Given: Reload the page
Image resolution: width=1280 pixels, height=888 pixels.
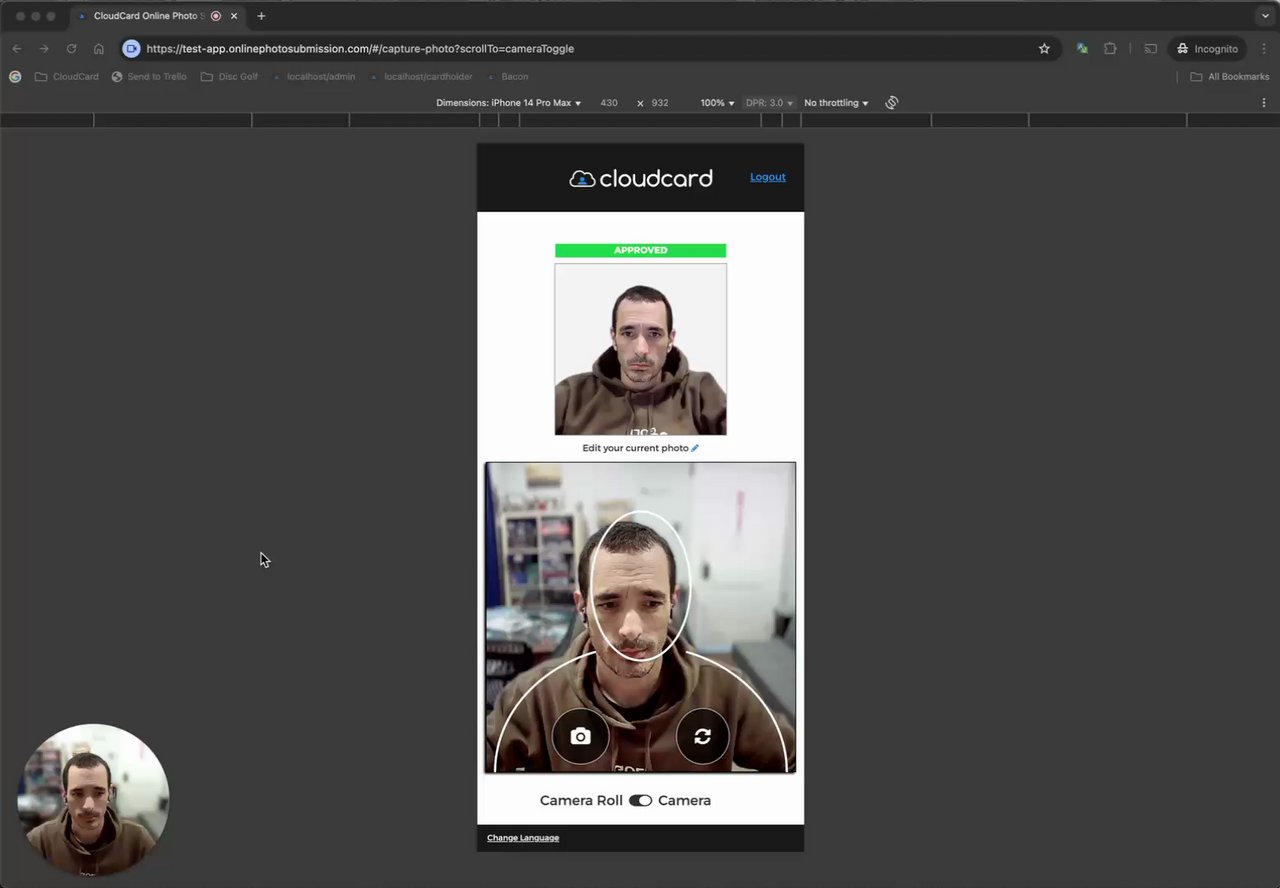Looking at the screenshot, I should pos(71,48).
